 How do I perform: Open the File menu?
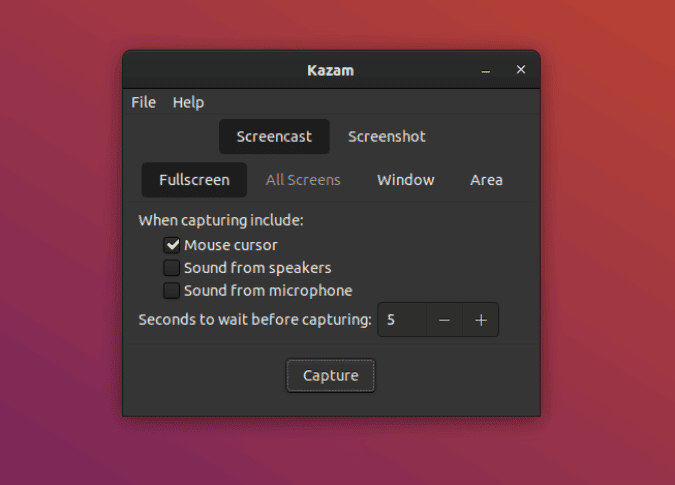click(x=143, y=102)
